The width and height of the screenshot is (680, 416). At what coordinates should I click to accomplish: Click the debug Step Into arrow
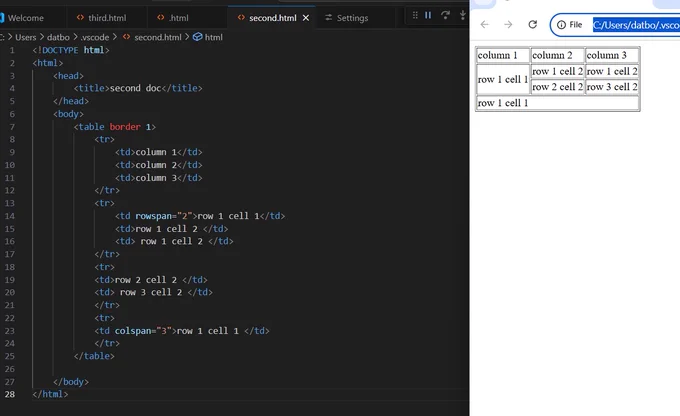click(x=463, y=16)
